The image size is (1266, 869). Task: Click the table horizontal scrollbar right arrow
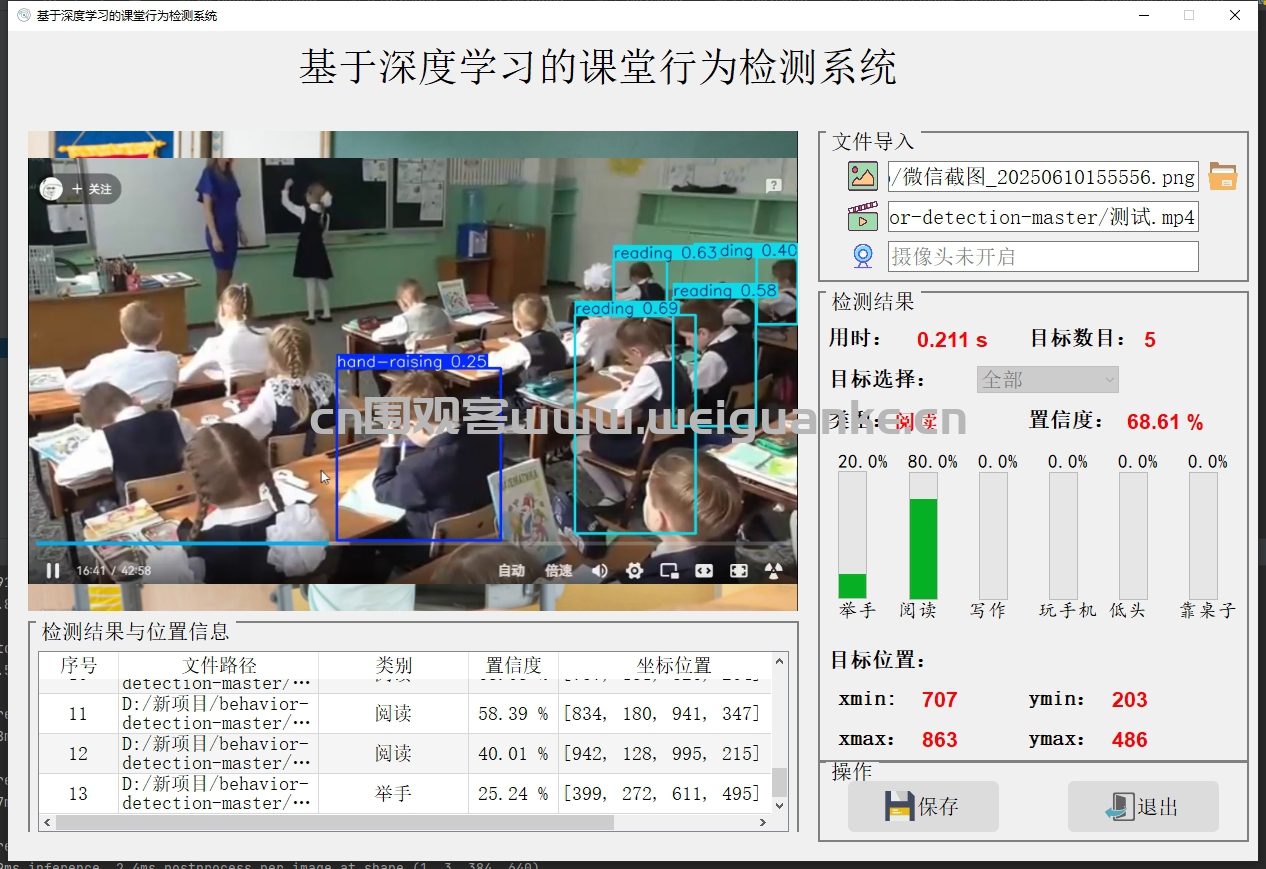pyautogui.click(x=764, y=822)
